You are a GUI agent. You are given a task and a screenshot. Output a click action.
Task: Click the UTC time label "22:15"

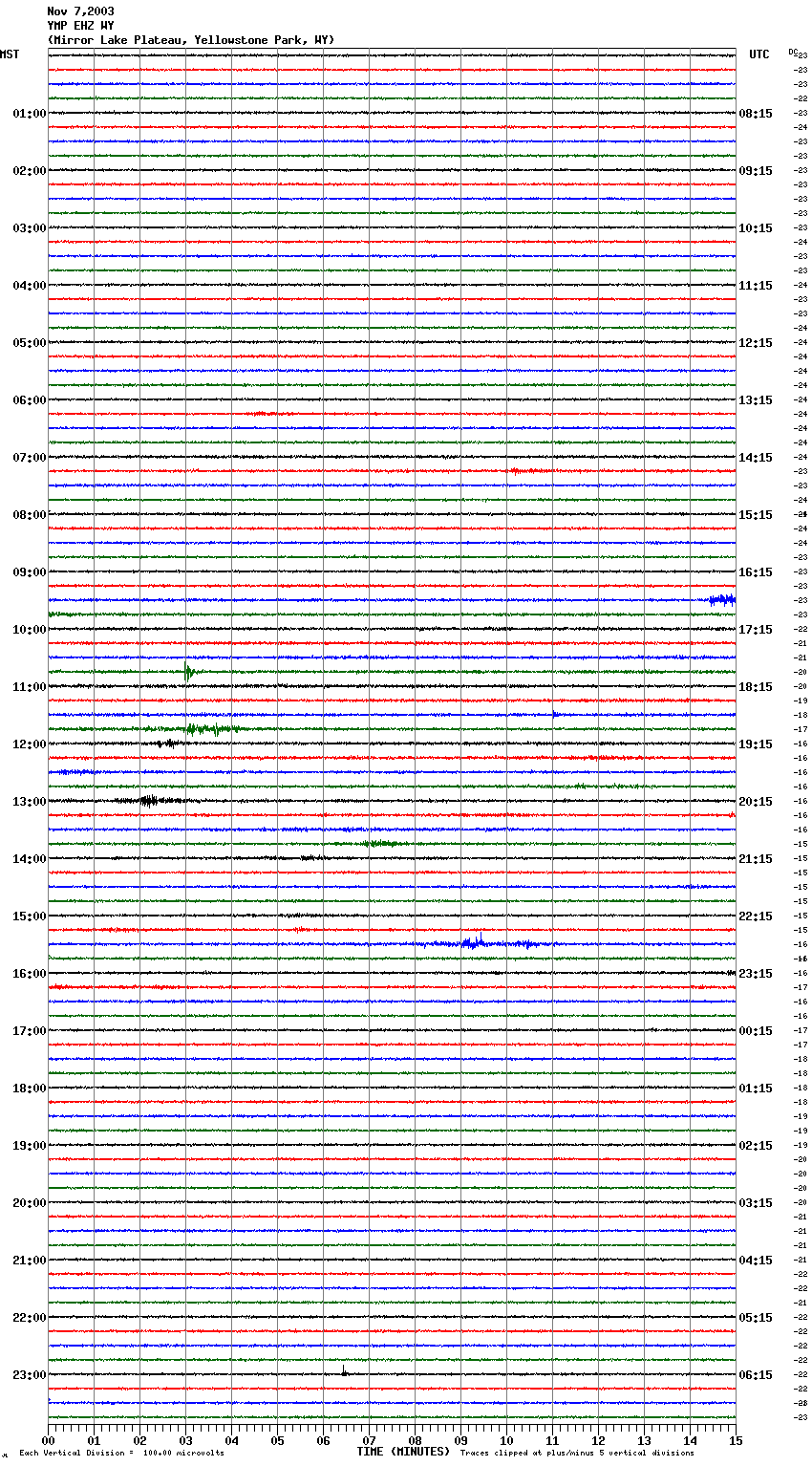[x=756, y=916]
